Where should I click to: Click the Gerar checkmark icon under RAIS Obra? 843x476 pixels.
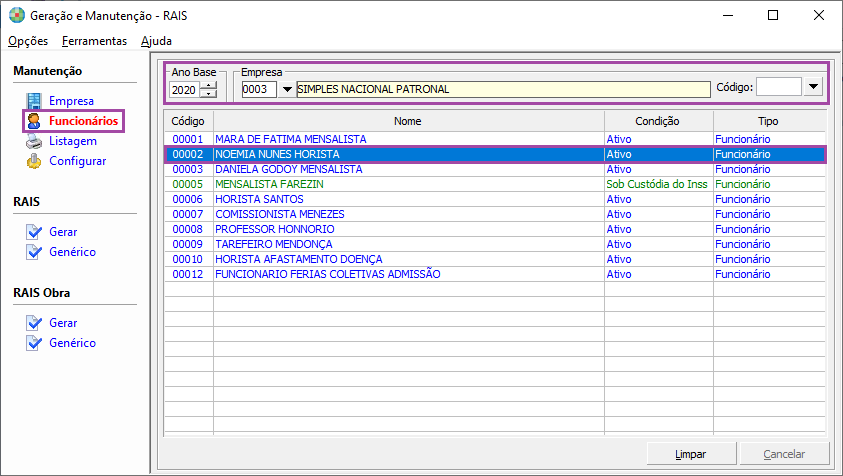point(34,323)
